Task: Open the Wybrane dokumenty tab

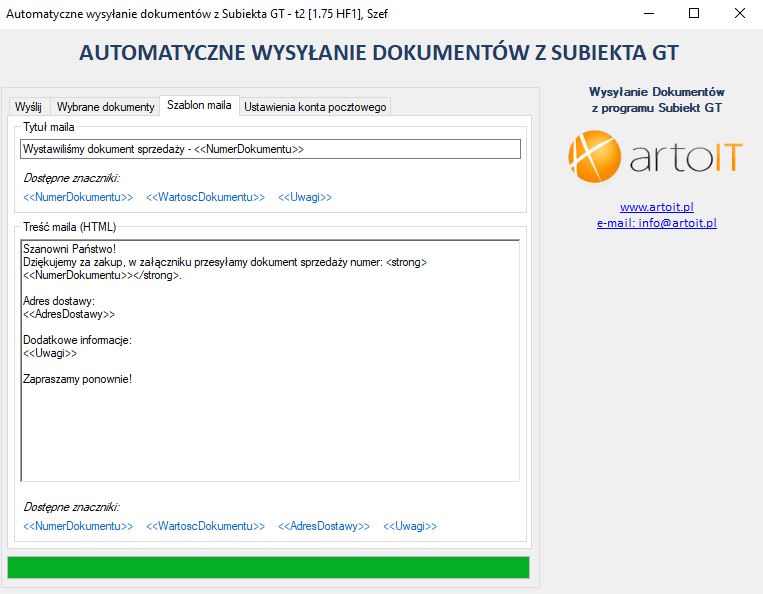Action: click(105, 106)
